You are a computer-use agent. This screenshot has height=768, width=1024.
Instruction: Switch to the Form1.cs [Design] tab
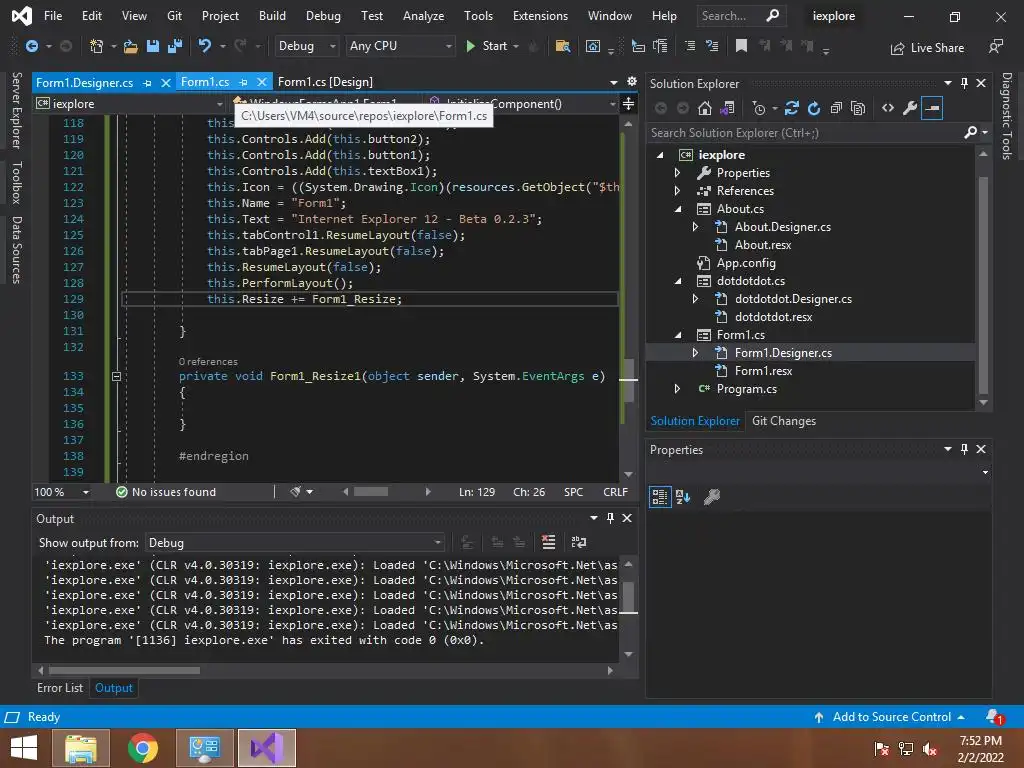[x=325, y=82]
